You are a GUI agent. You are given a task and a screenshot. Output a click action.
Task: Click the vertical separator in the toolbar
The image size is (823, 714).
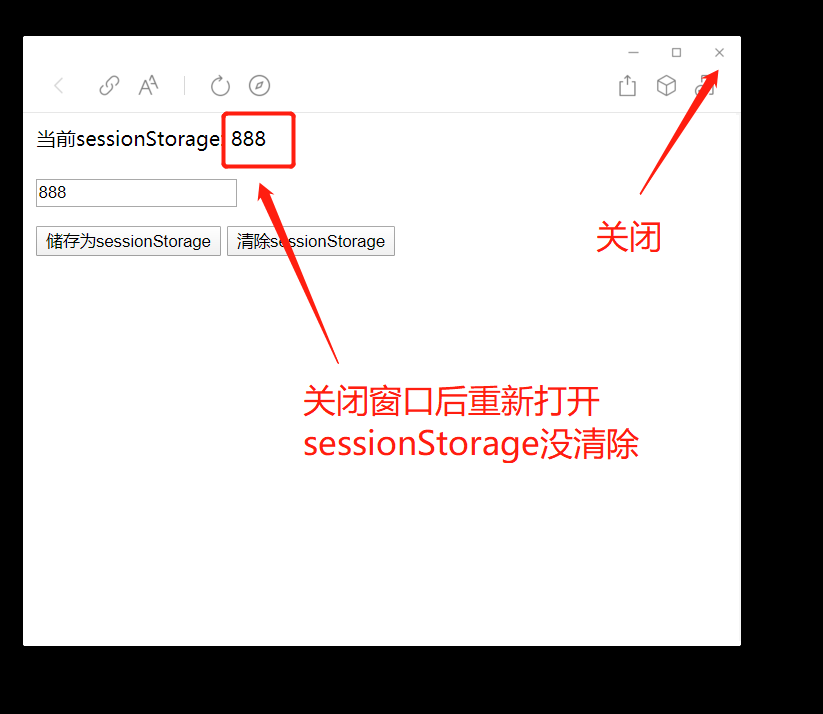point(184,86)
